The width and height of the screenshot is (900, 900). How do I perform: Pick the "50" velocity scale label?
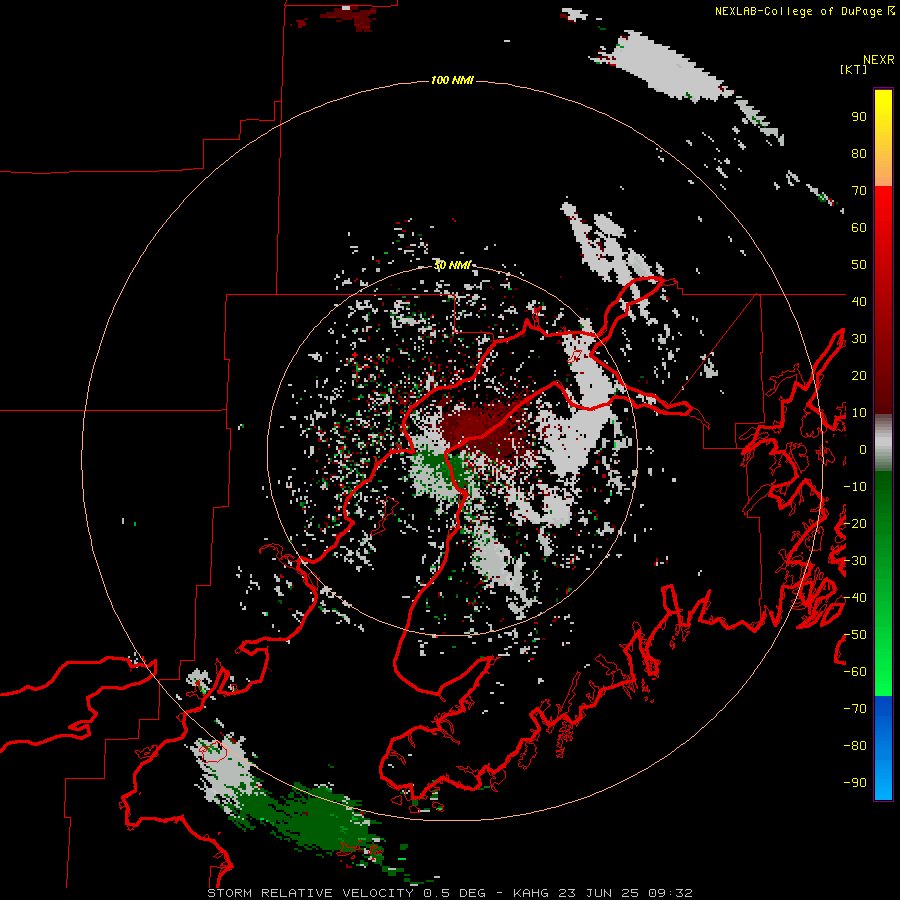coord(859,265)
